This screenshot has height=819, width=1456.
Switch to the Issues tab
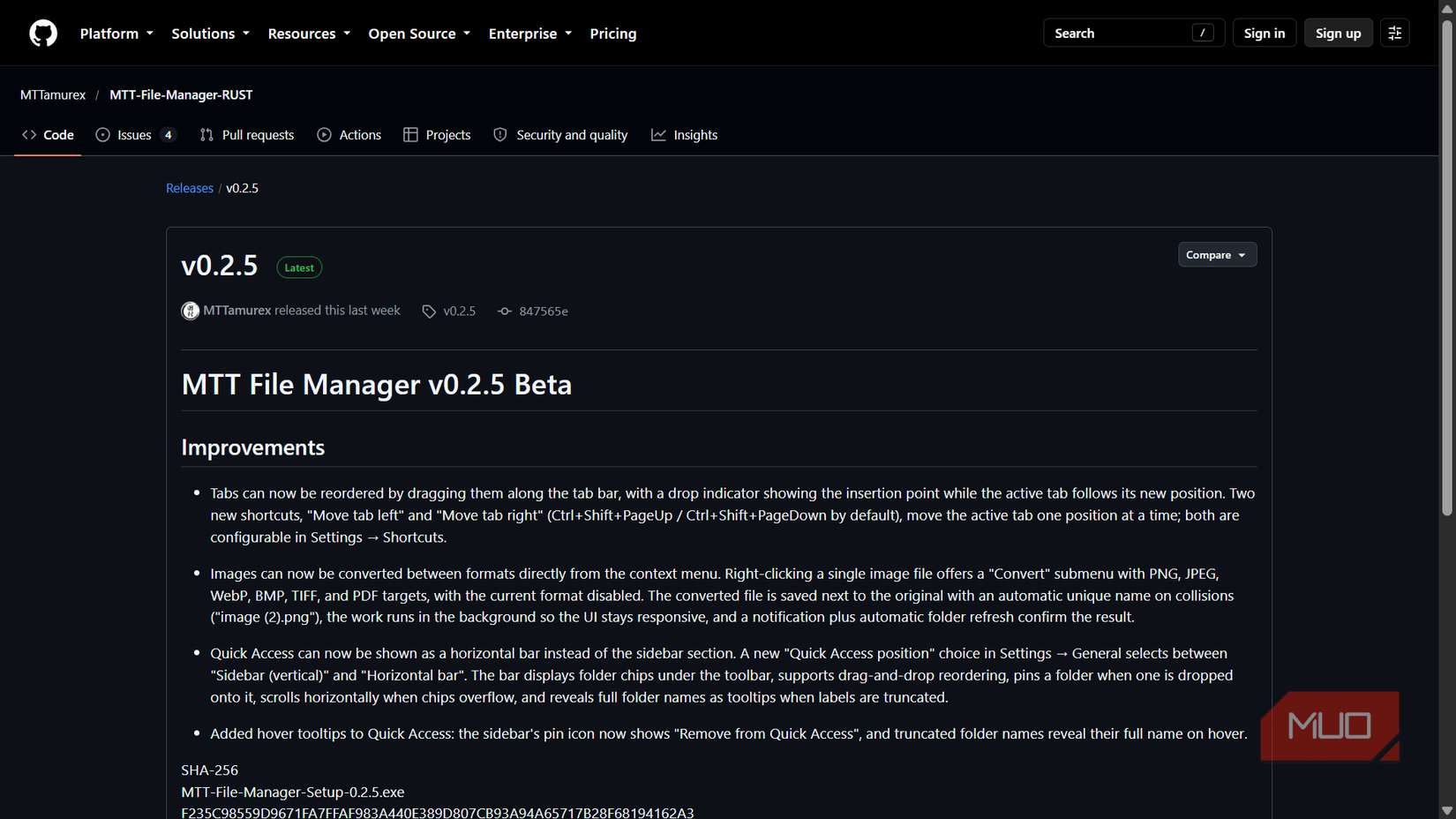[x=136, y=135]
